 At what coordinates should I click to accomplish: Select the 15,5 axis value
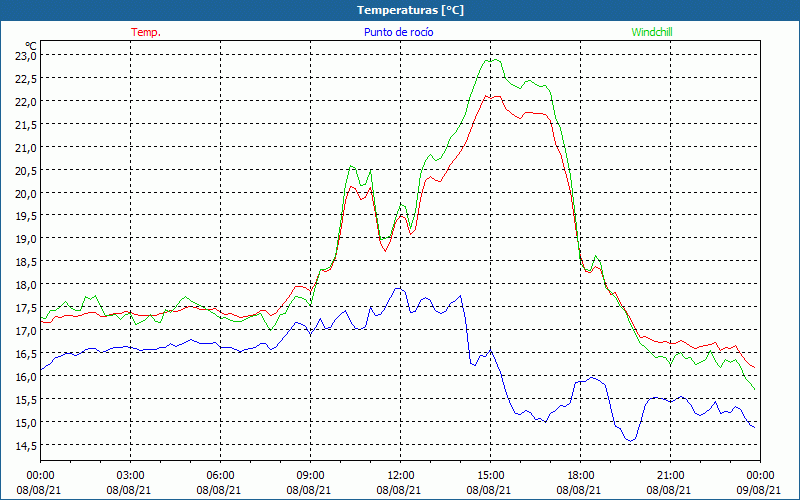pos(26,399)
